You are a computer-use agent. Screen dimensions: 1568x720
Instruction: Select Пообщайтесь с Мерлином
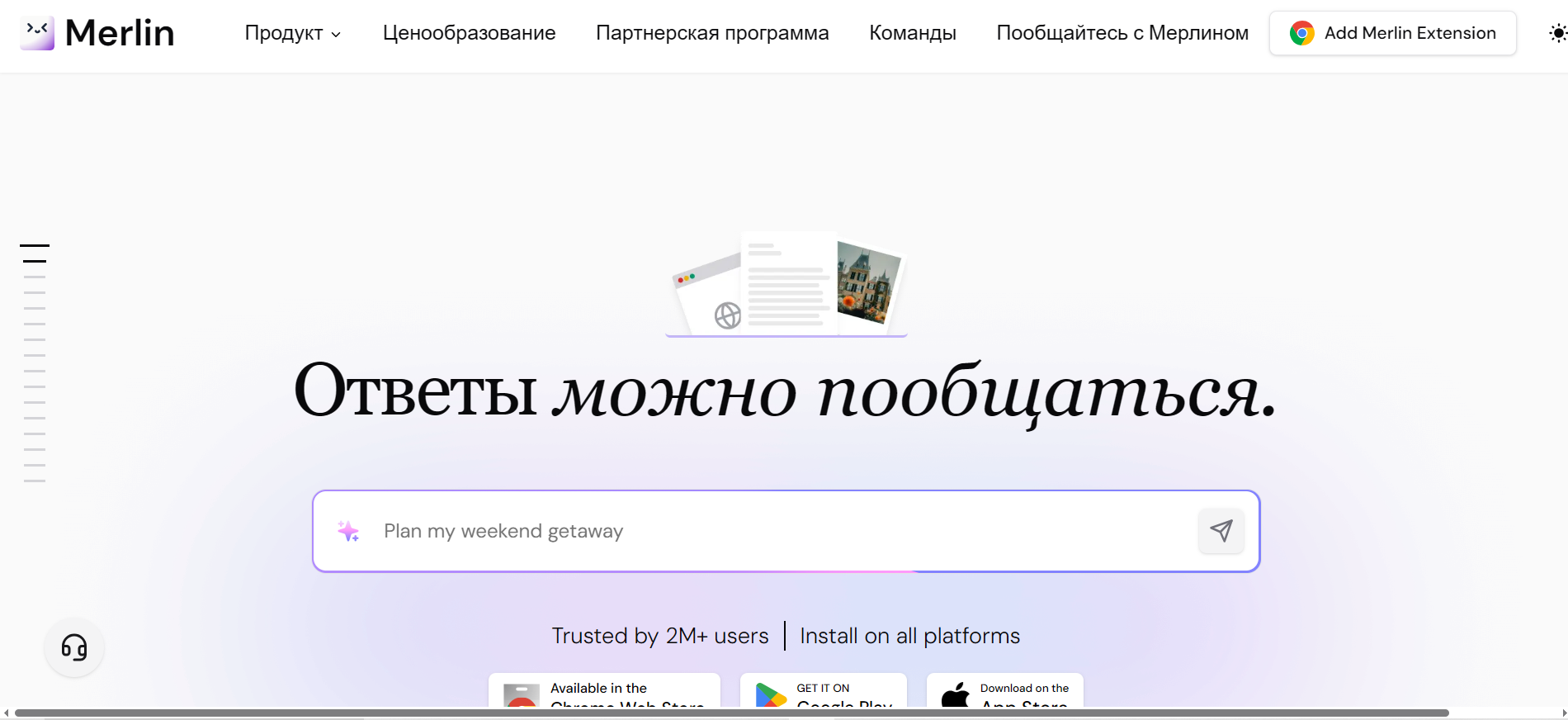pyautogui.click(x=1122, y=33)
